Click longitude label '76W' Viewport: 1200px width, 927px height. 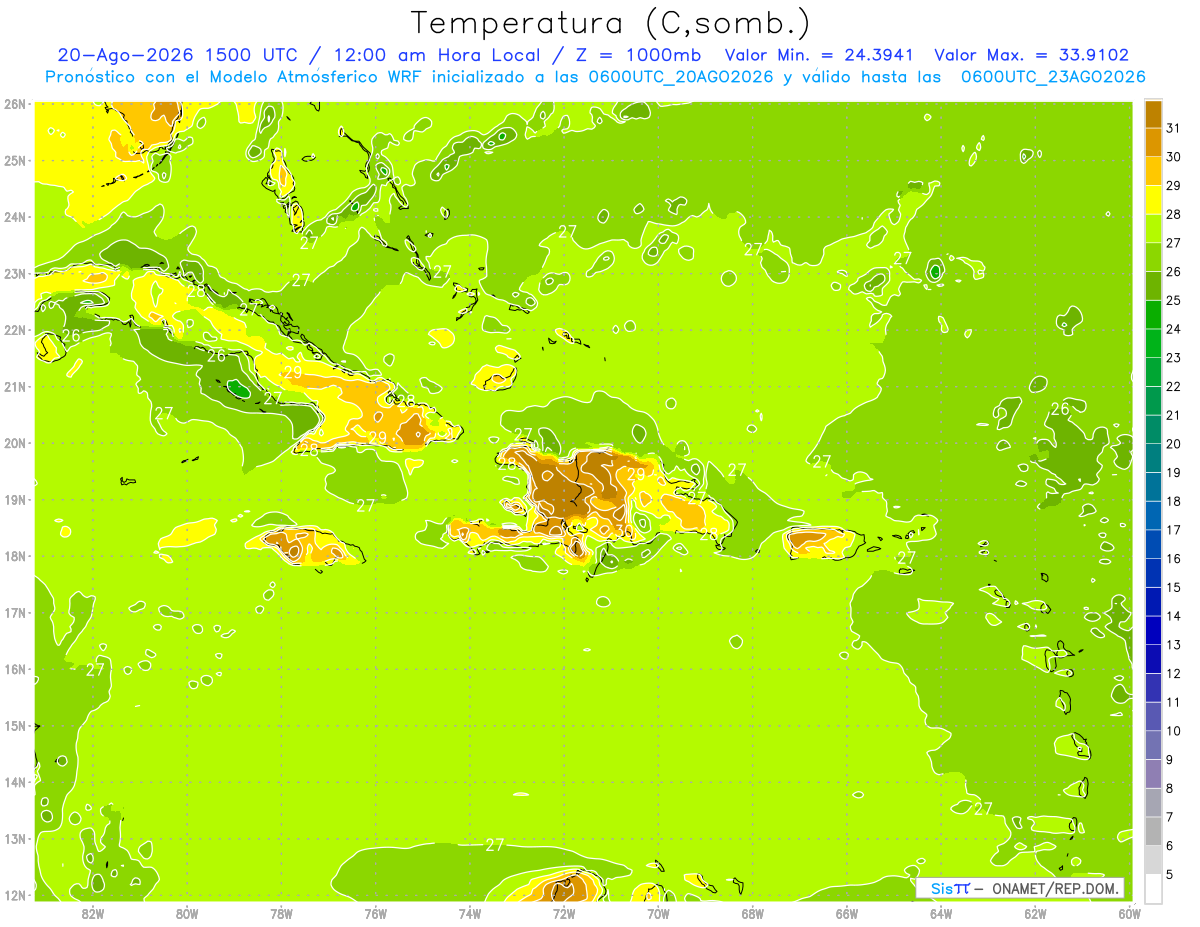pos(376,913)
